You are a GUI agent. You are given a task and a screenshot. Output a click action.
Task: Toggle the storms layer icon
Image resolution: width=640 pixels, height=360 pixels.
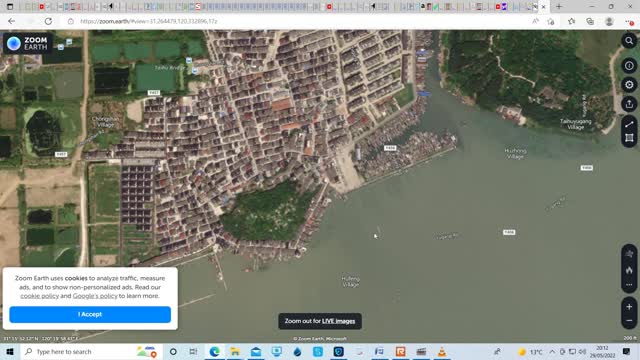click(629, 254)
